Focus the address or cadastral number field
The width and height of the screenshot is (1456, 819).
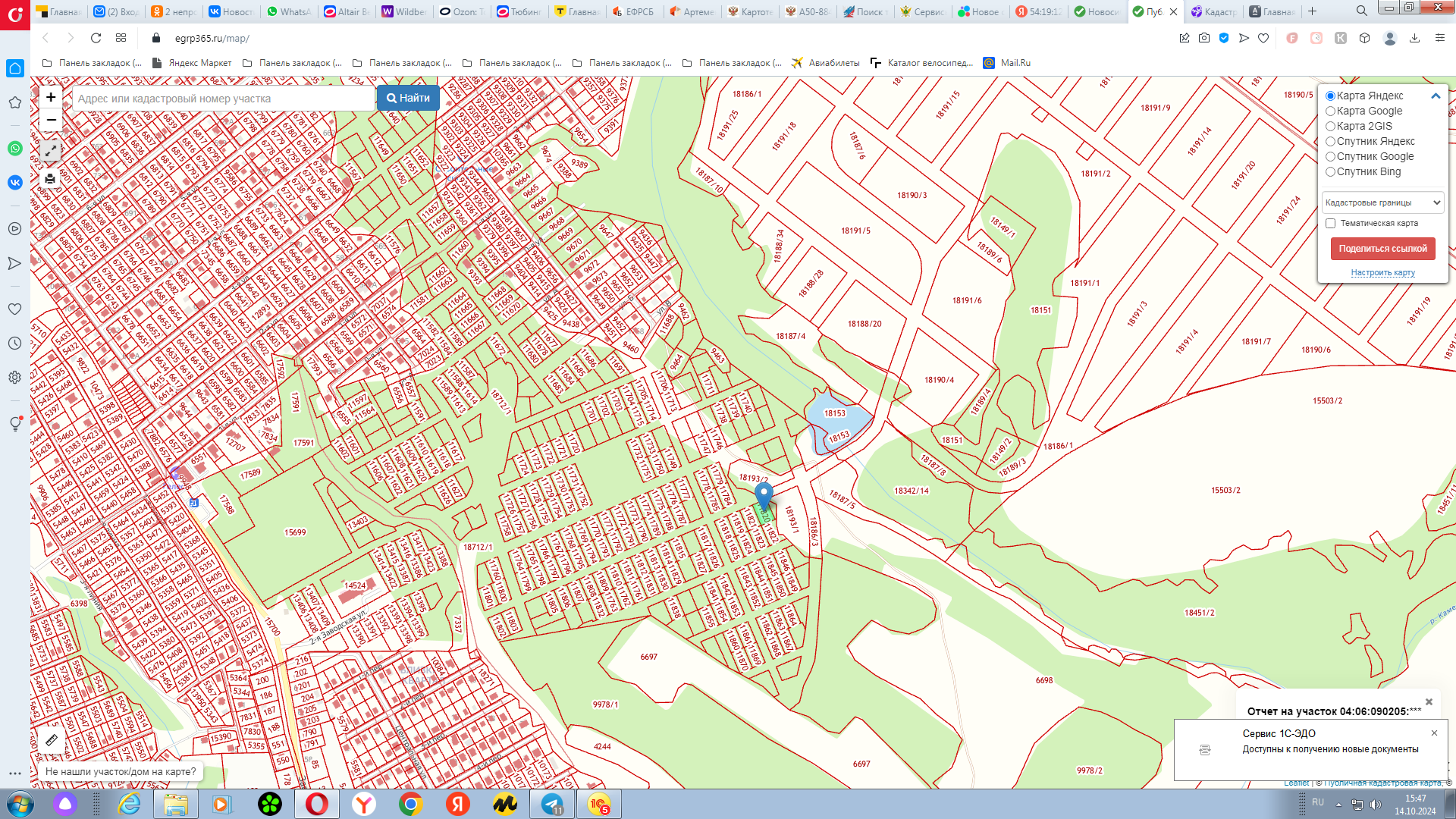(x=224, y=99)
